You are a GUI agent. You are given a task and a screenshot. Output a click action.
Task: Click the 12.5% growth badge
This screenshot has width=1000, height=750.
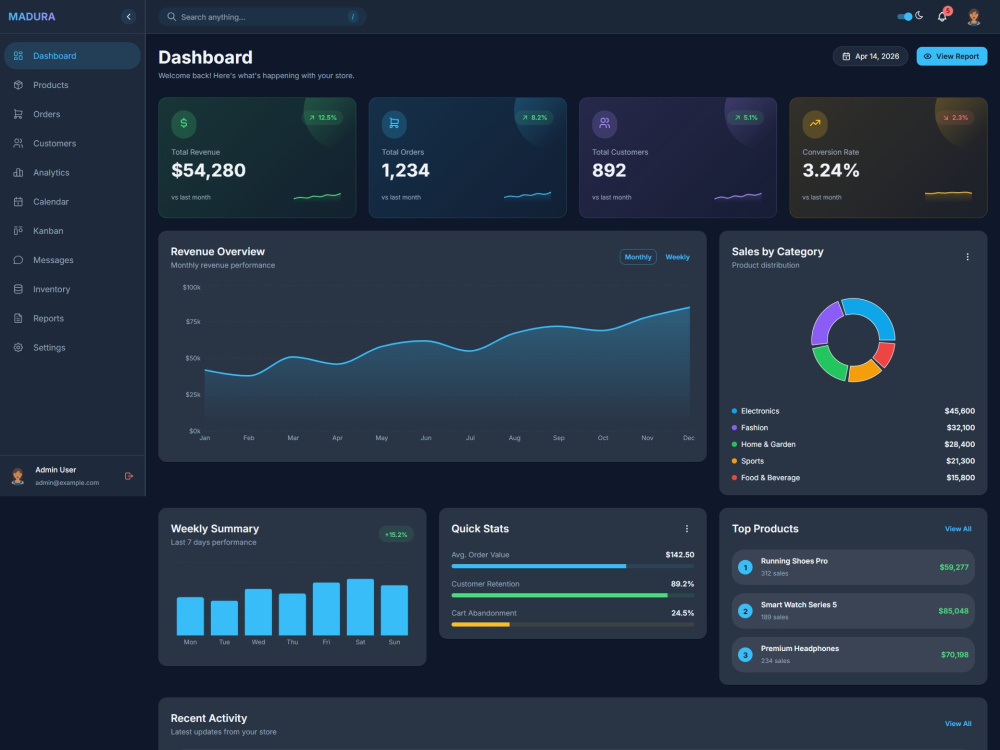click(323, 117)
